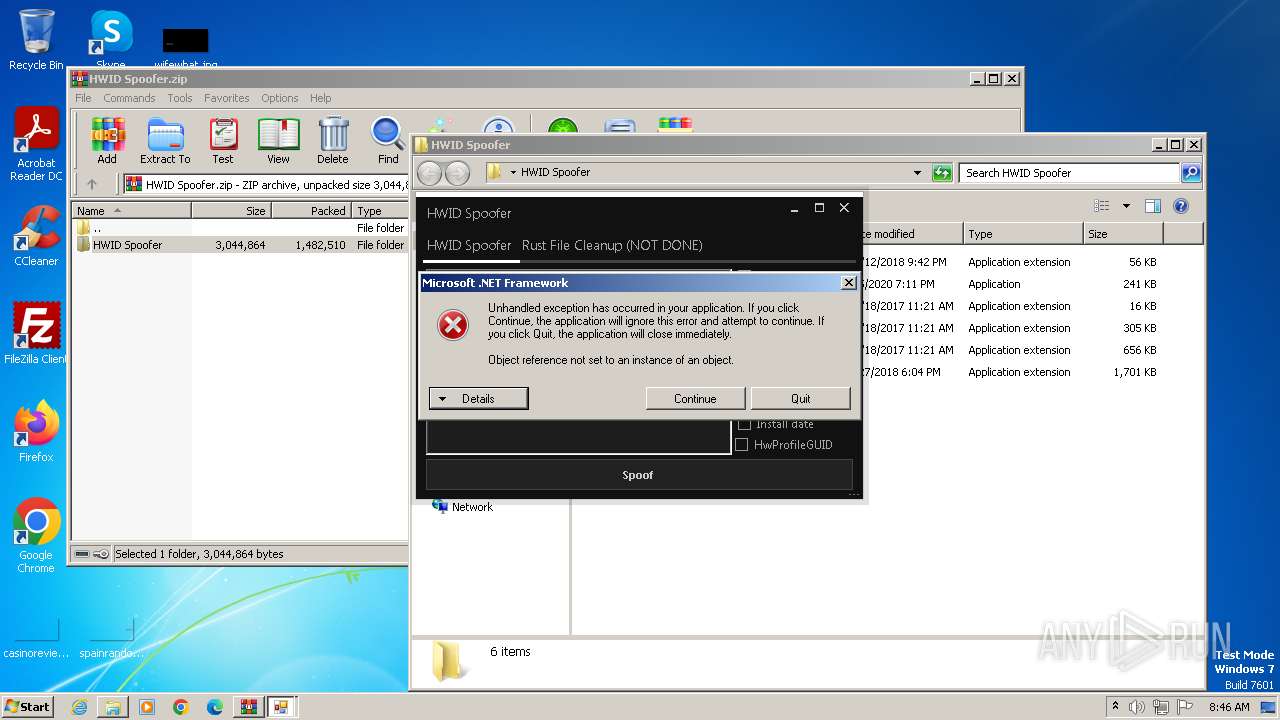Open the Explorer address bar dropdown arrow

[x=917, y=173]
